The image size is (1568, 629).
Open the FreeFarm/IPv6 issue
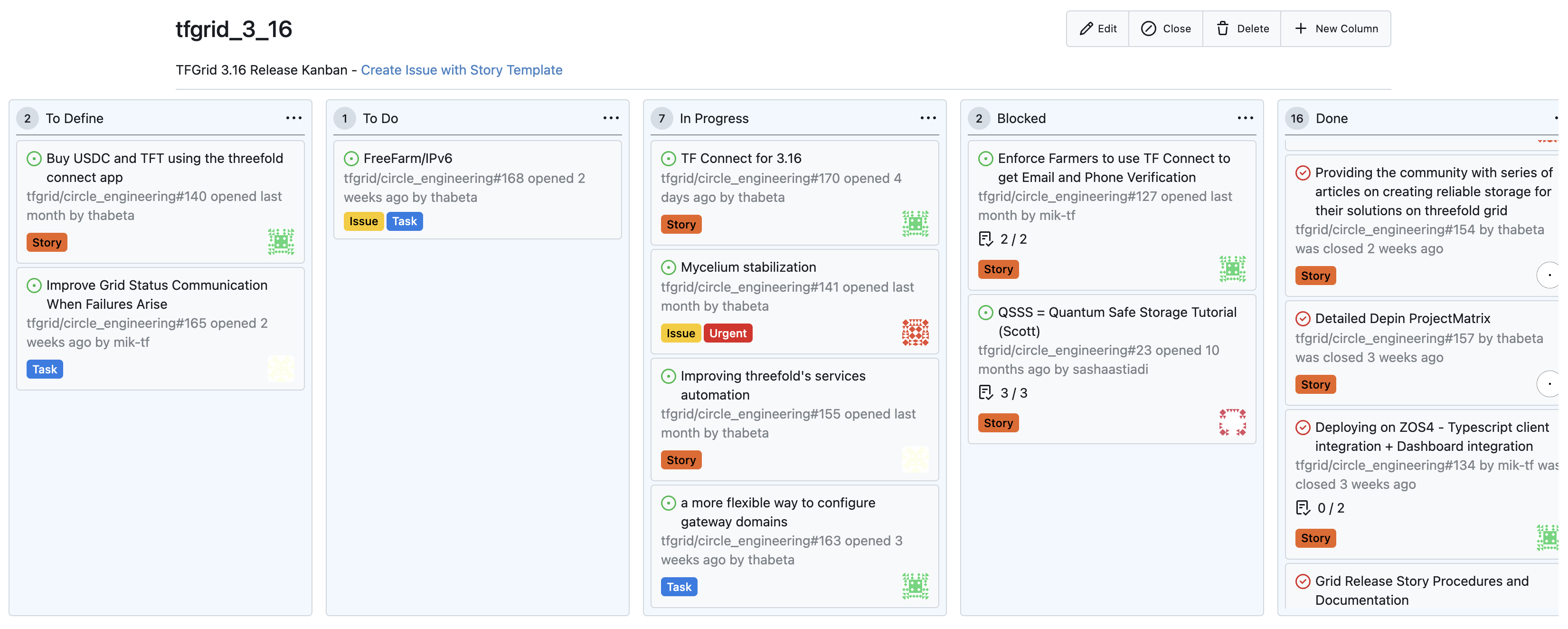(x=408, y=158)
